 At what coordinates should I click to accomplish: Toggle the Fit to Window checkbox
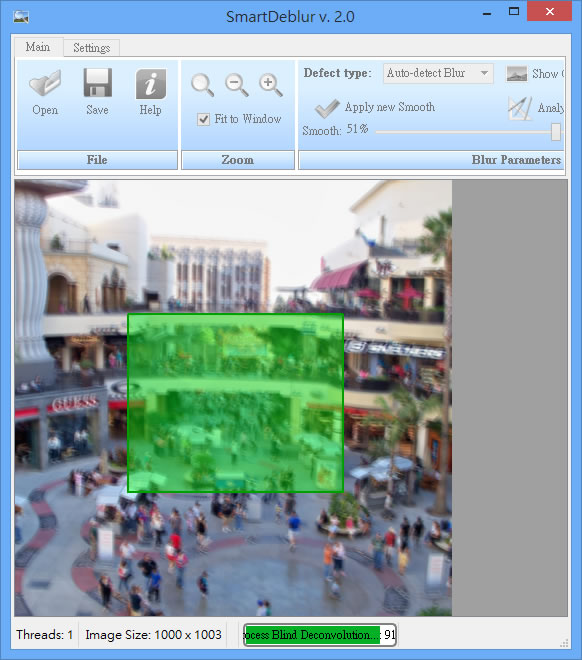tap(203, 120)
